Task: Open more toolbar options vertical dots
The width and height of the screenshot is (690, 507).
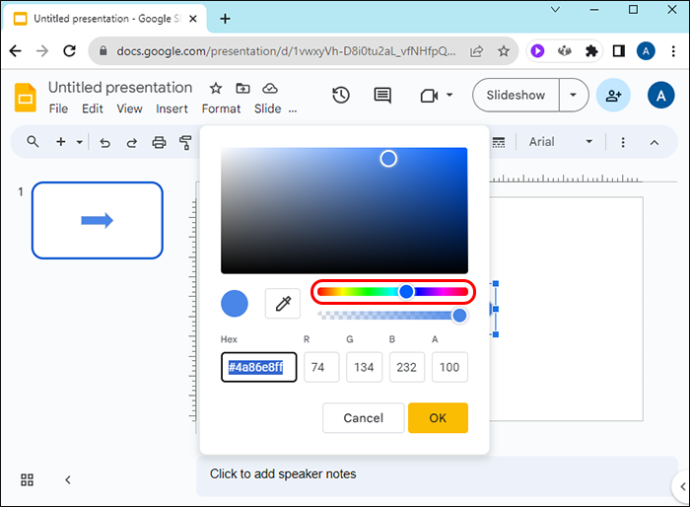Action: coord(623,142)
